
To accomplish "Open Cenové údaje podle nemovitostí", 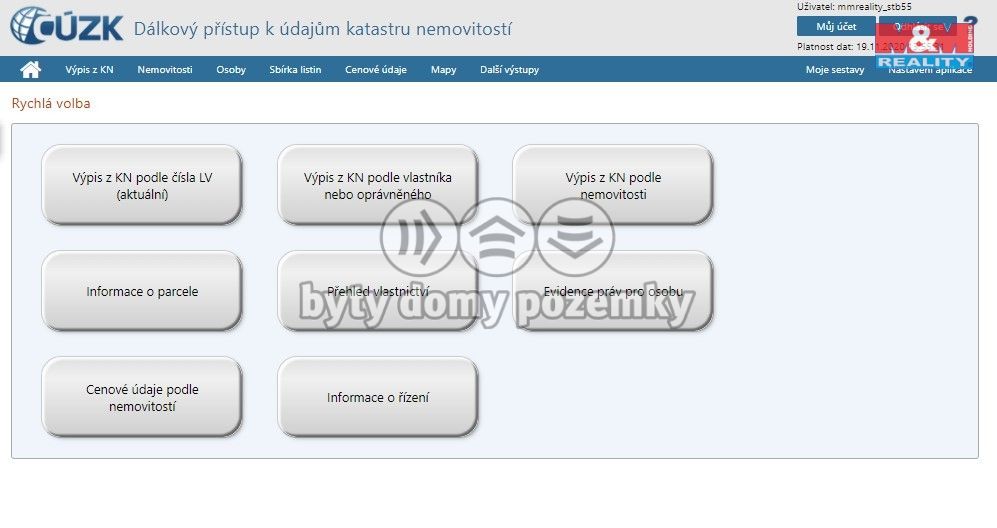I will (x=142, y=398).
